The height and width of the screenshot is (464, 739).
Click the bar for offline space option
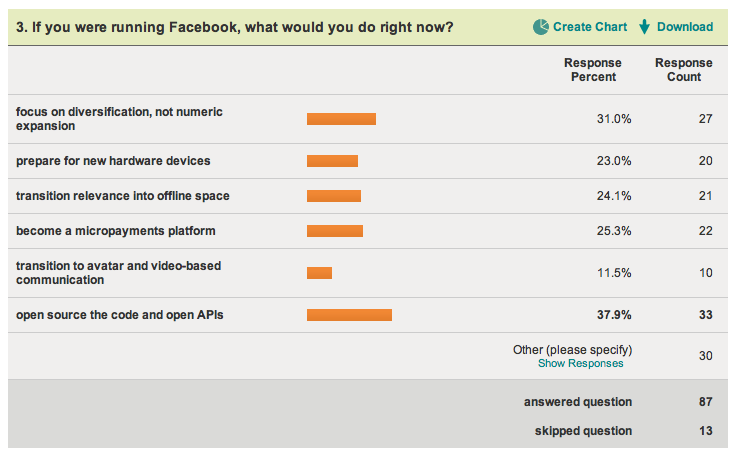[x=334, y=196]
